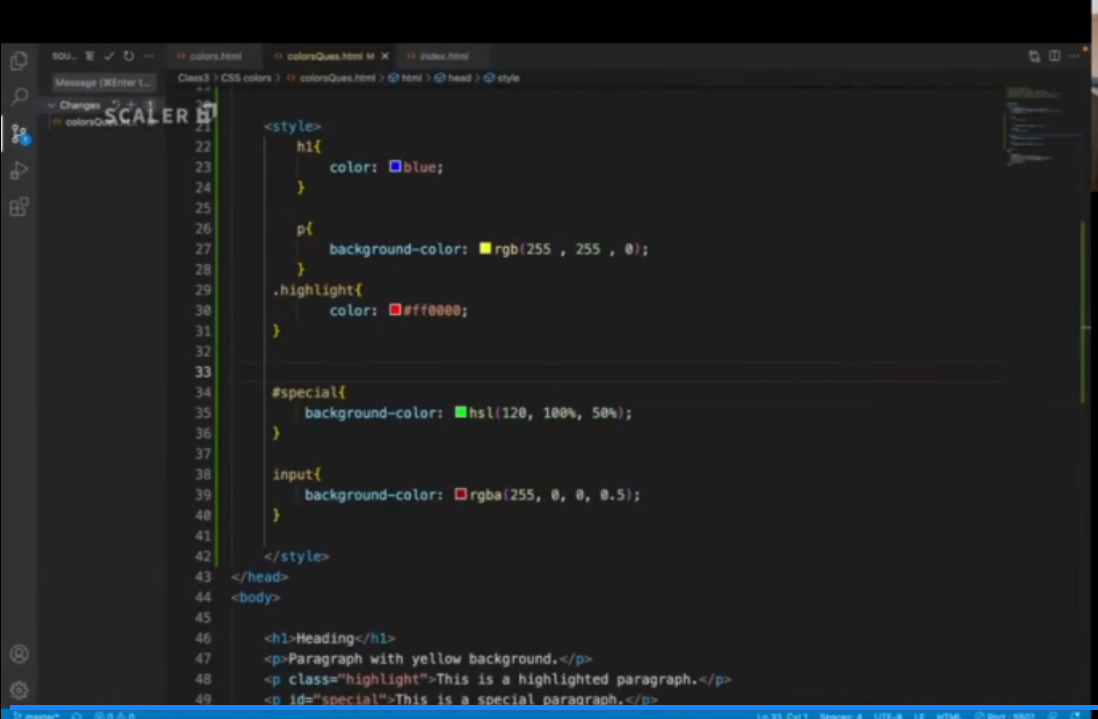Open the Run and Debug view
Image resolution: width=1098 pixels, height=719 pixels.
(18, 171)
